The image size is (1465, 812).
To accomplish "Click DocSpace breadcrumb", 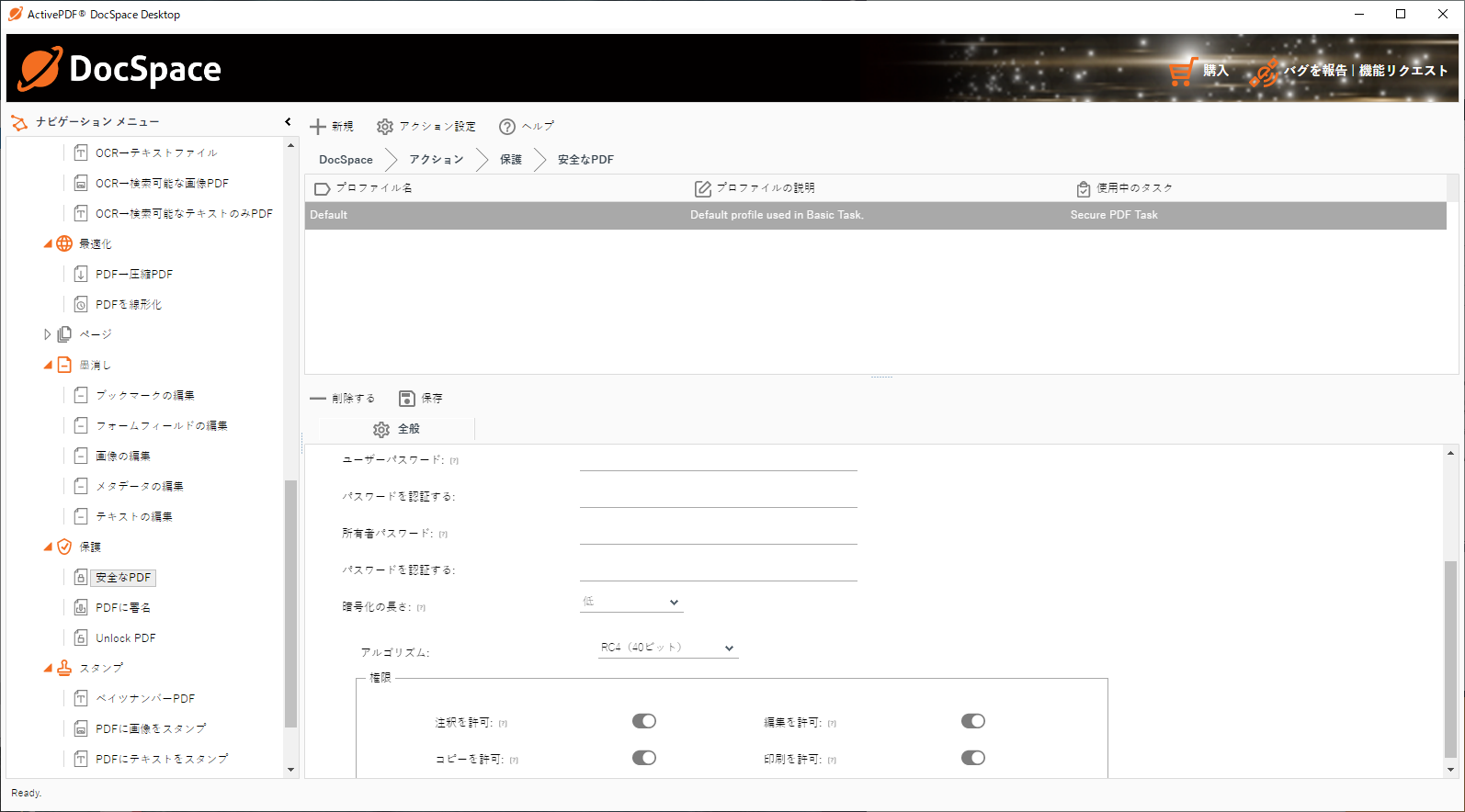I will (x=346, y=159).
